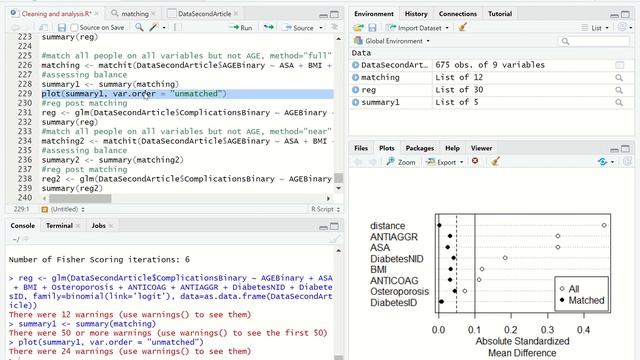Save the current R script
The height and width of the screenshot is (360, 640).
tap(62, 28)
